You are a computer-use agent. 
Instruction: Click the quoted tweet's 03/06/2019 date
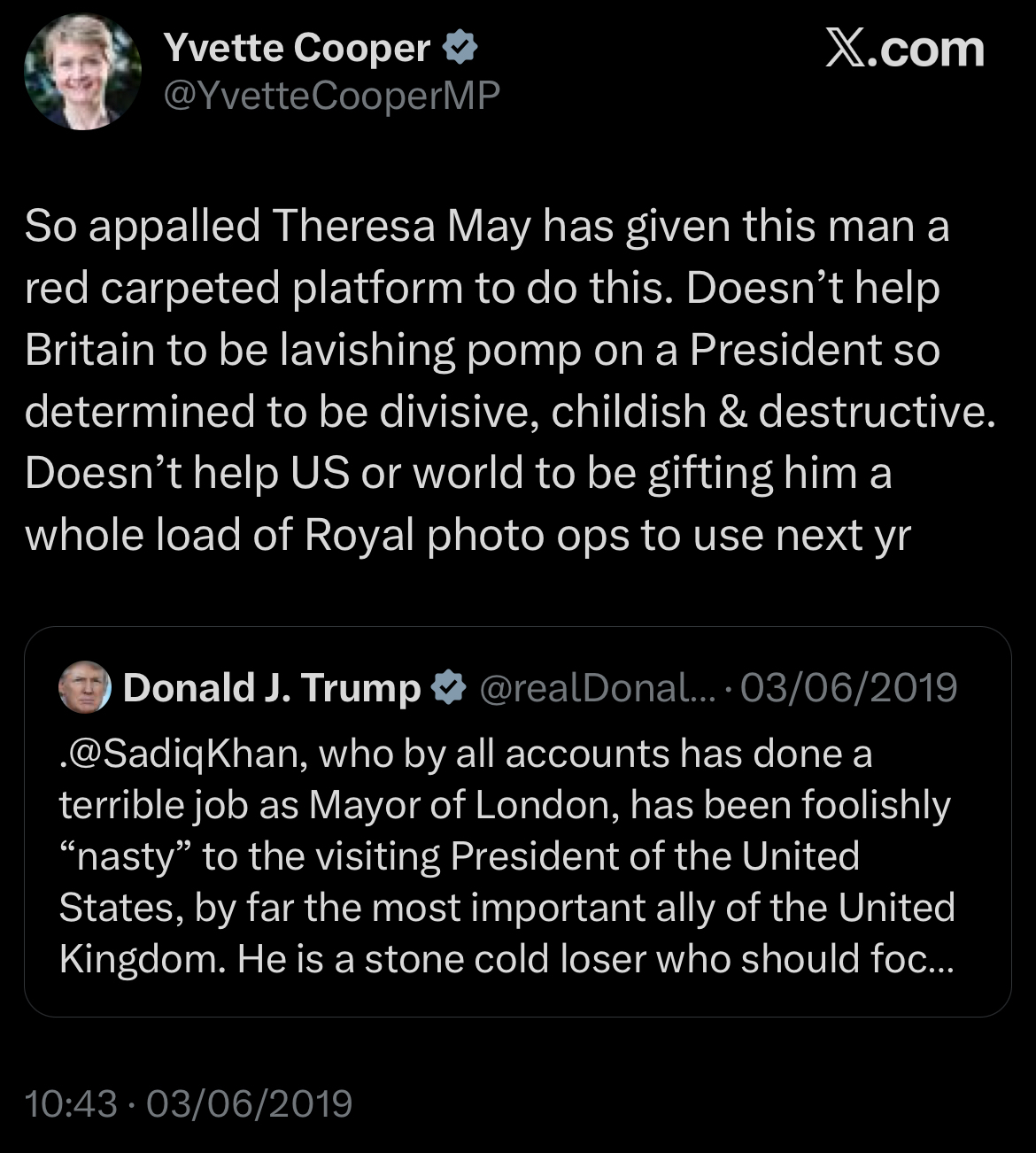click(848, 688)
